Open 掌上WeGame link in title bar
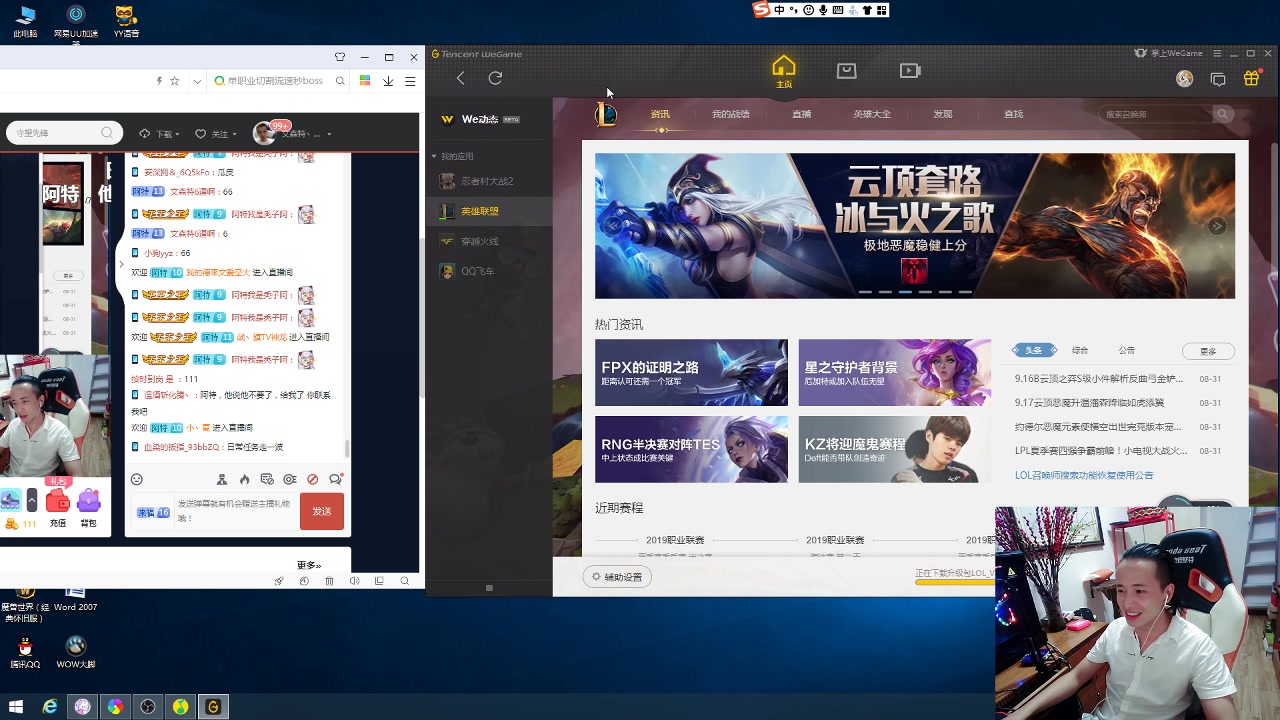Image resolution: width=1280 pixels, height=720 pixels. pos(1169,54)
